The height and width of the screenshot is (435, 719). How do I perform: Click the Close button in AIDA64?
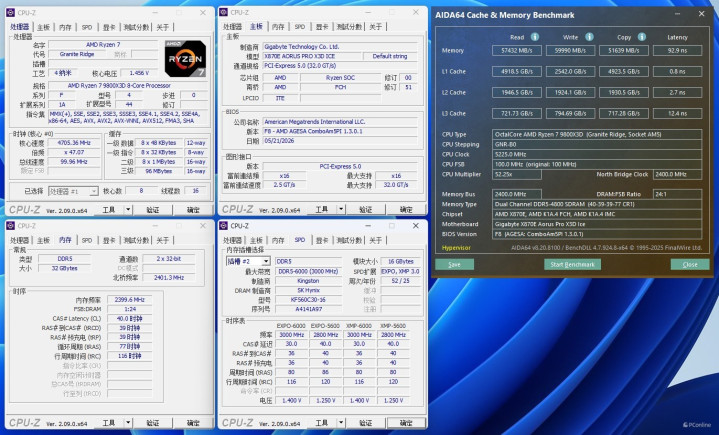tap(690, 264)
